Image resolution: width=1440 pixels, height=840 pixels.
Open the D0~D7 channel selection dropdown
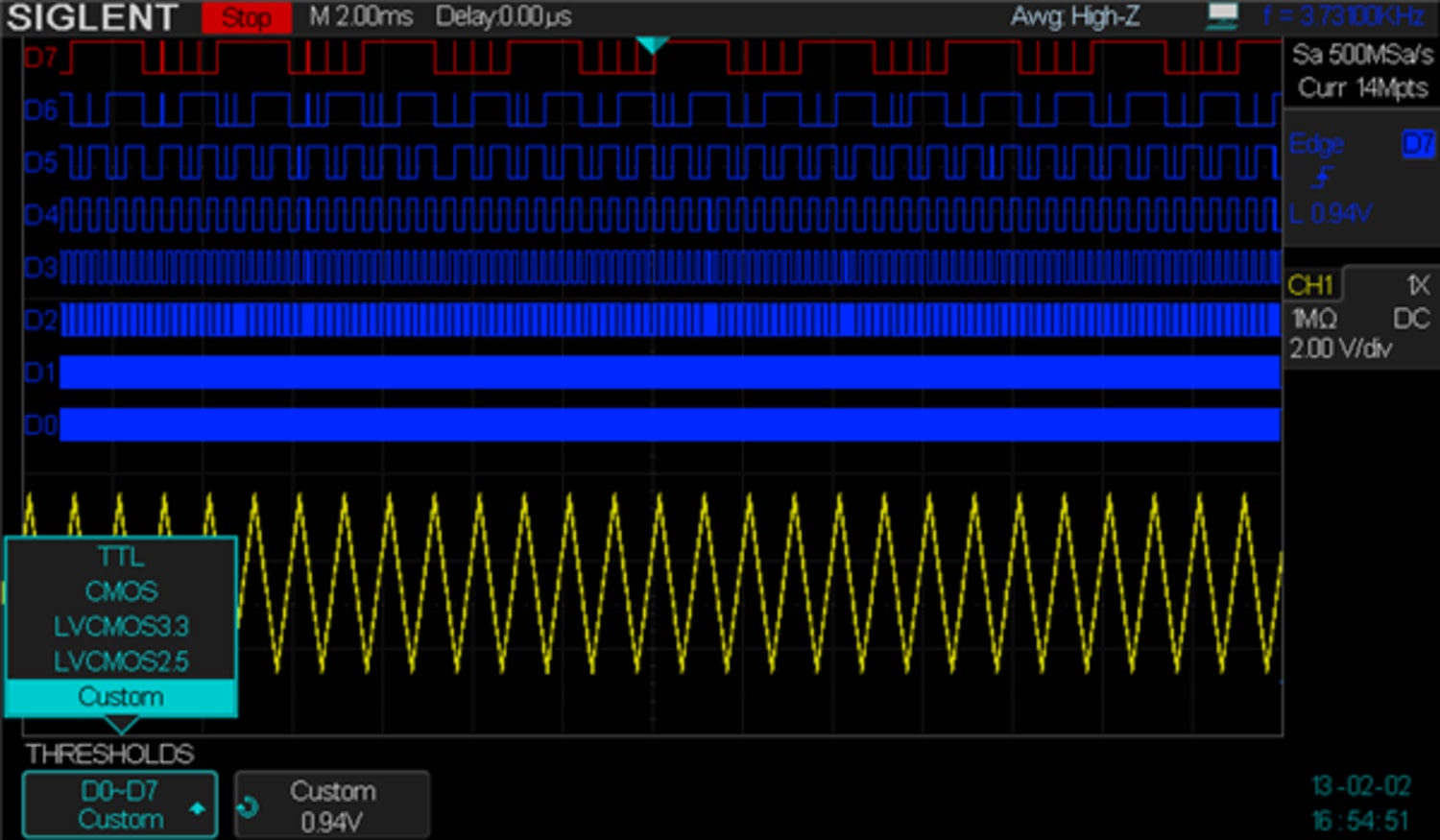[x=119, y=804]
